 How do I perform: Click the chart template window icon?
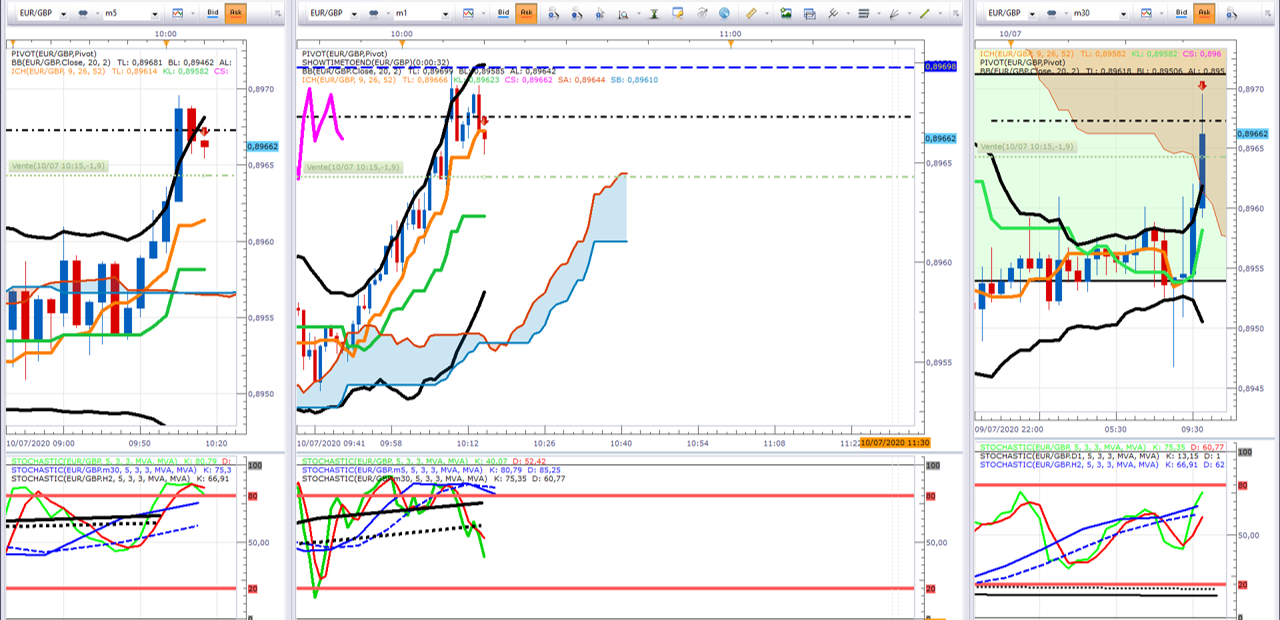tap(809, 14)
